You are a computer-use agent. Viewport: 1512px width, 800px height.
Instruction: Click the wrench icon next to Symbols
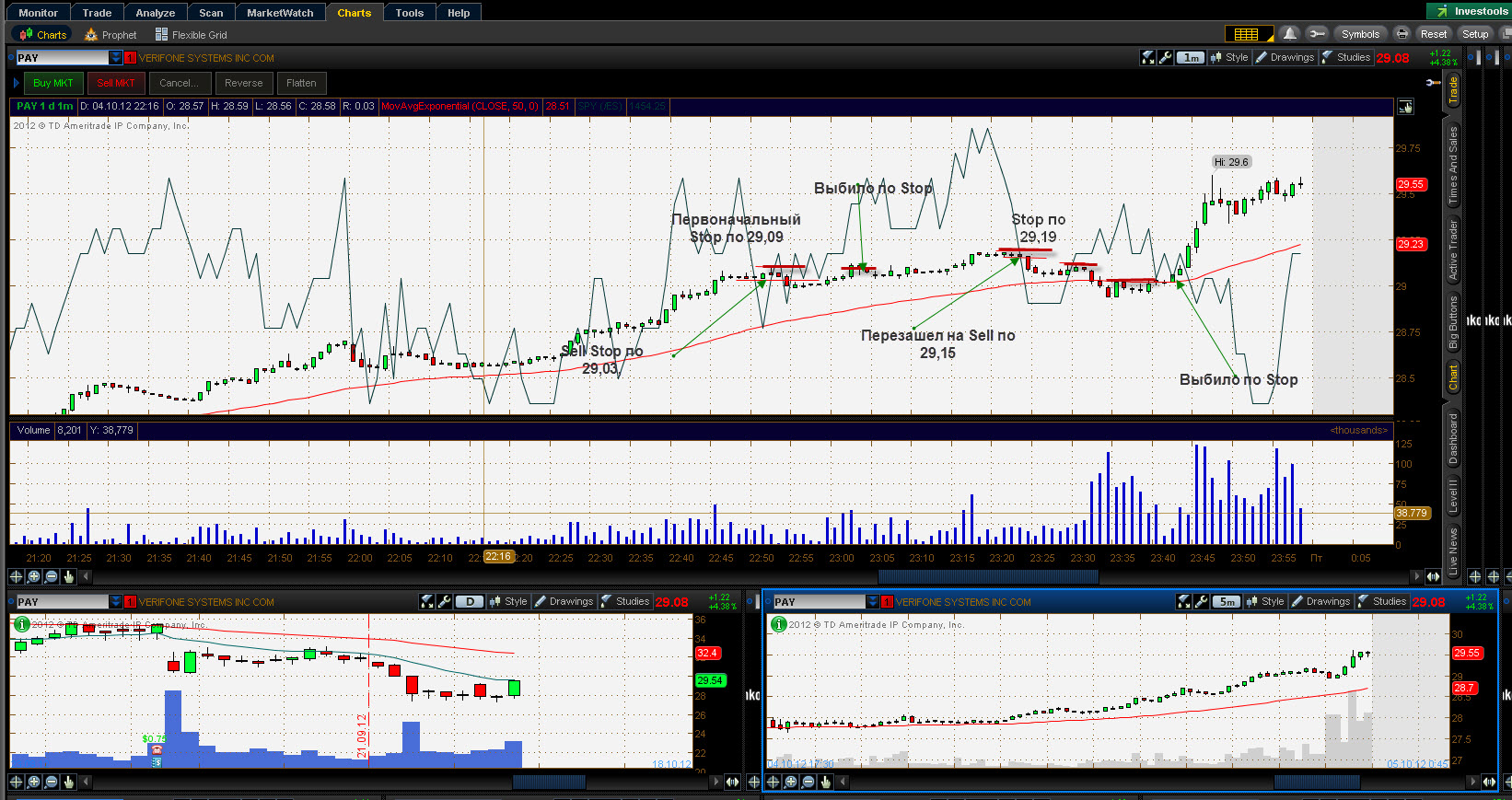(x=1317, y=34)
